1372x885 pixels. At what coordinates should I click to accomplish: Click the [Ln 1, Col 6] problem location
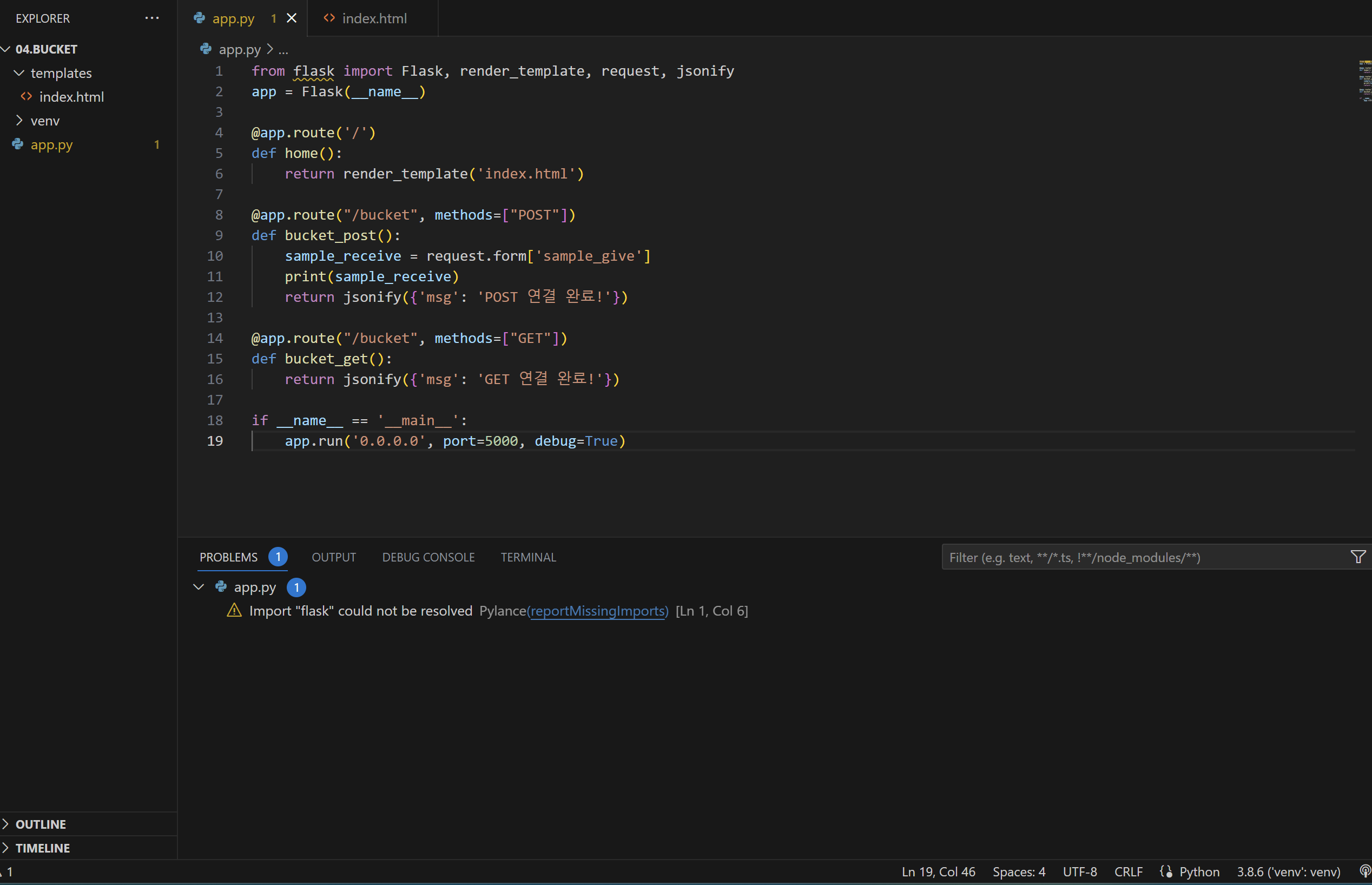tap(711, 610)
